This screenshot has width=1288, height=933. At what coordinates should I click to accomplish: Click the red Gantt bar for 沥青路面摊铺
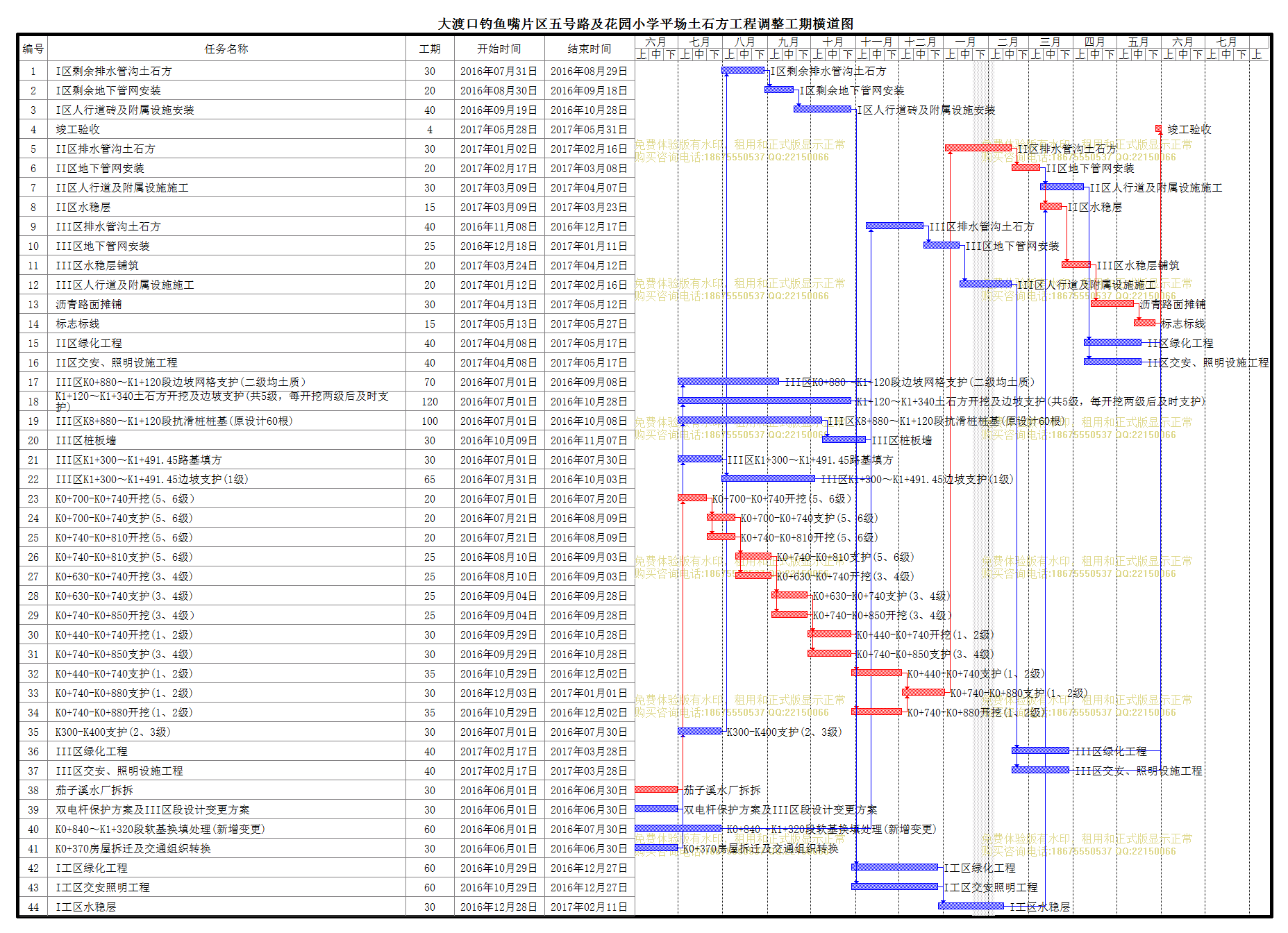click(1112, 303)
